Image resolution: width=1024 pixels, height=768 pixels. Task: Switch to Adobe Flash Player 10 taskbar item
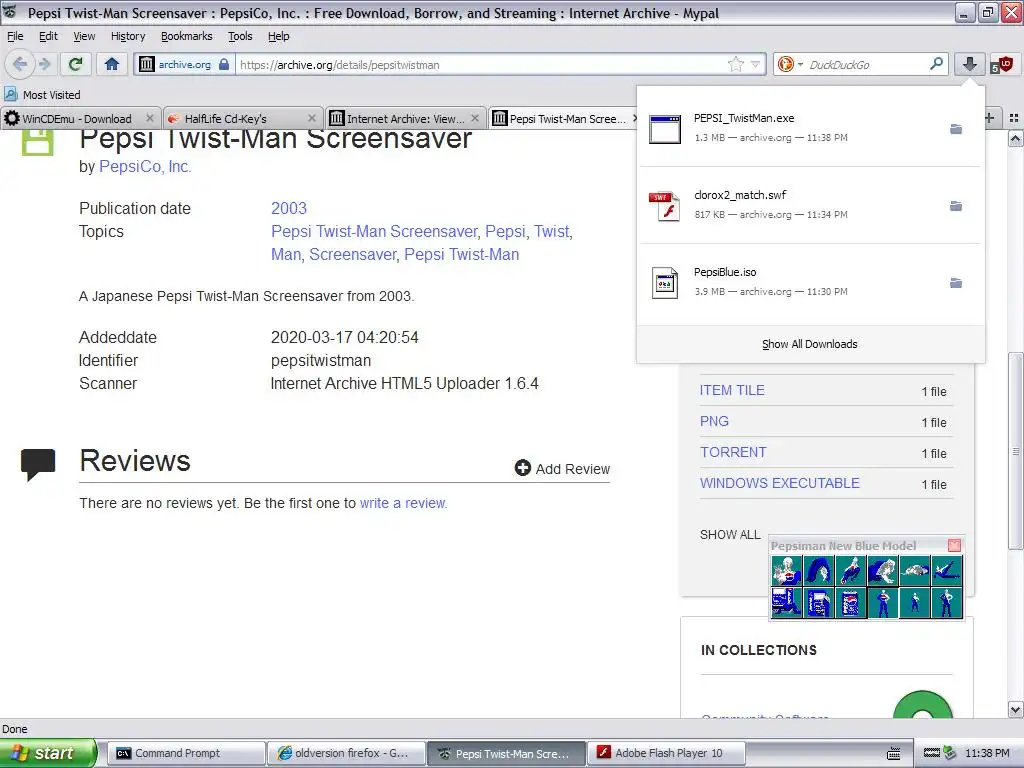coord(667,753)
